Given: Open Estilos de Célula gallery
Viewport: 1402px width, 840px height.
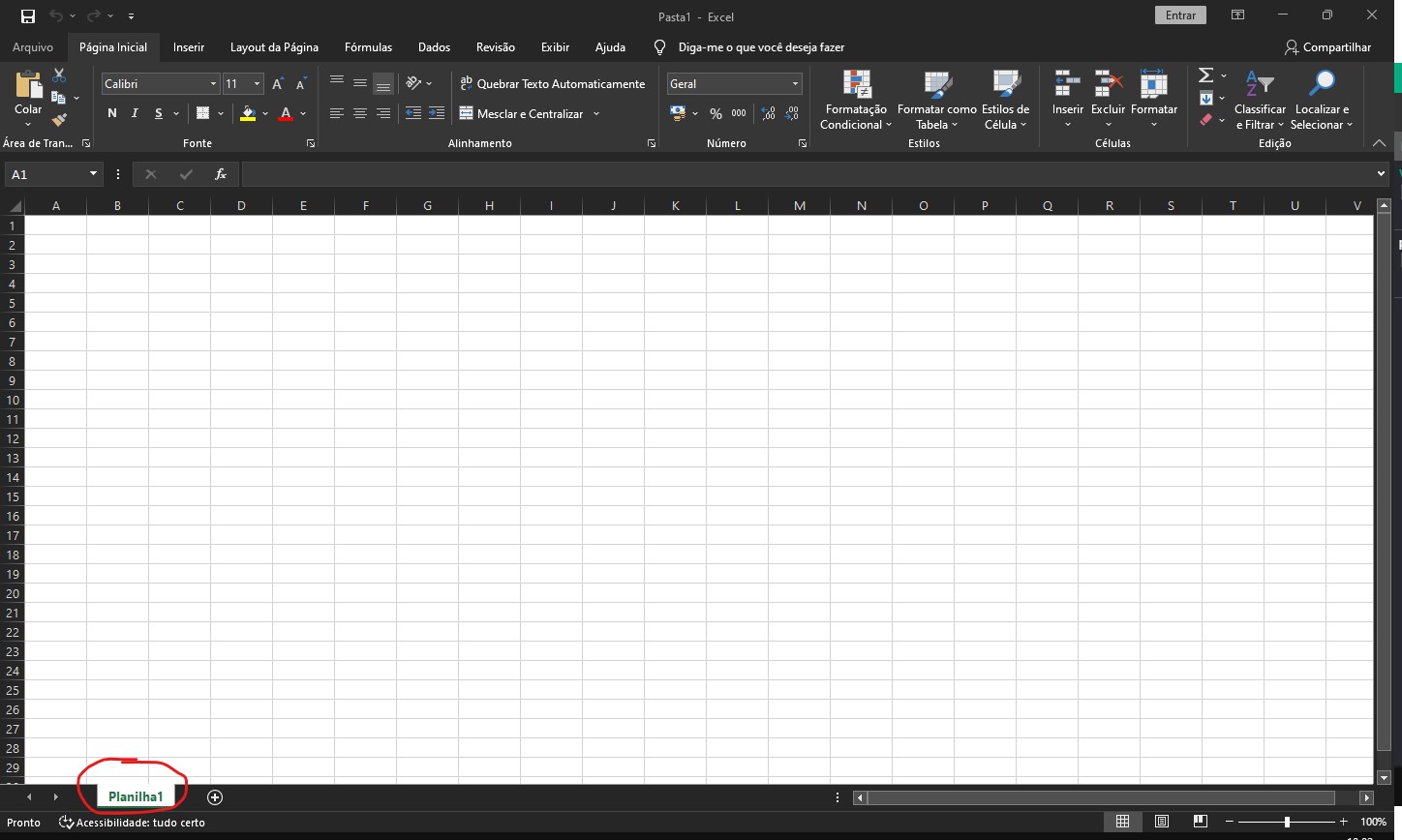Looking at the screenshot, I should click(1006, 100).
